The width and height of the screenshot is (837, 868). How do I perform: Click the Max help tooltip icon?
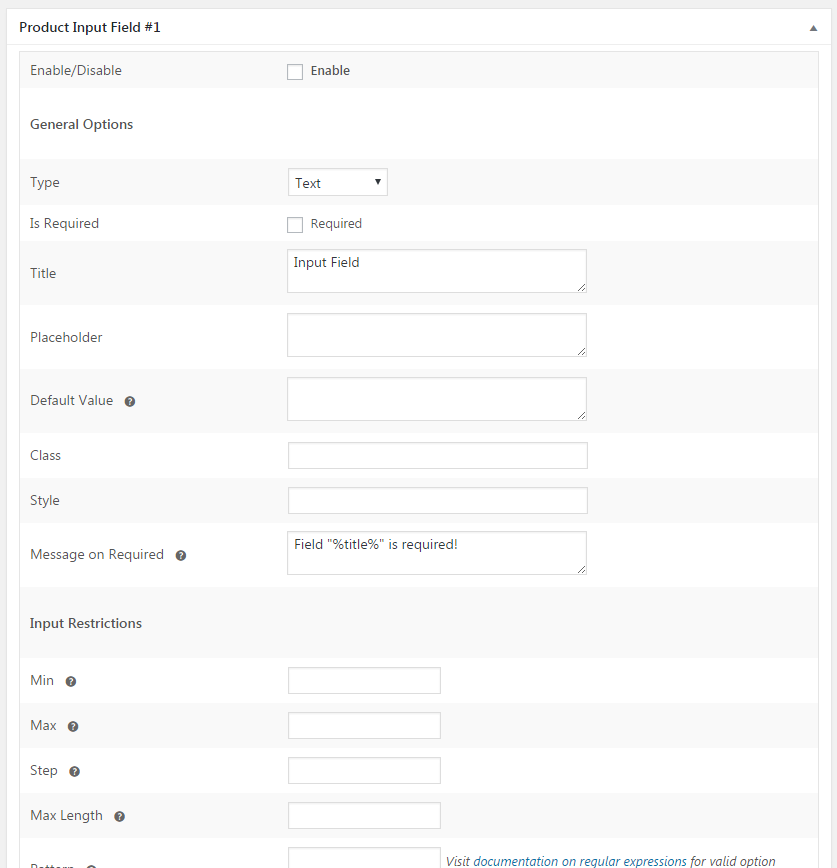[73, 726]
